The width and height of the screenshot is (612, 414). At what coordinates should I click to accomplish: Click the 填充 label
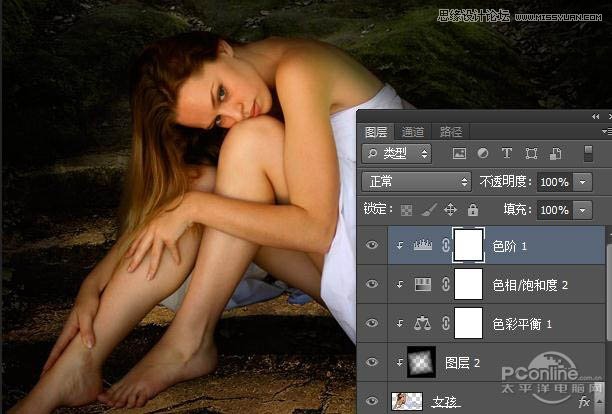tap(517, 210)
